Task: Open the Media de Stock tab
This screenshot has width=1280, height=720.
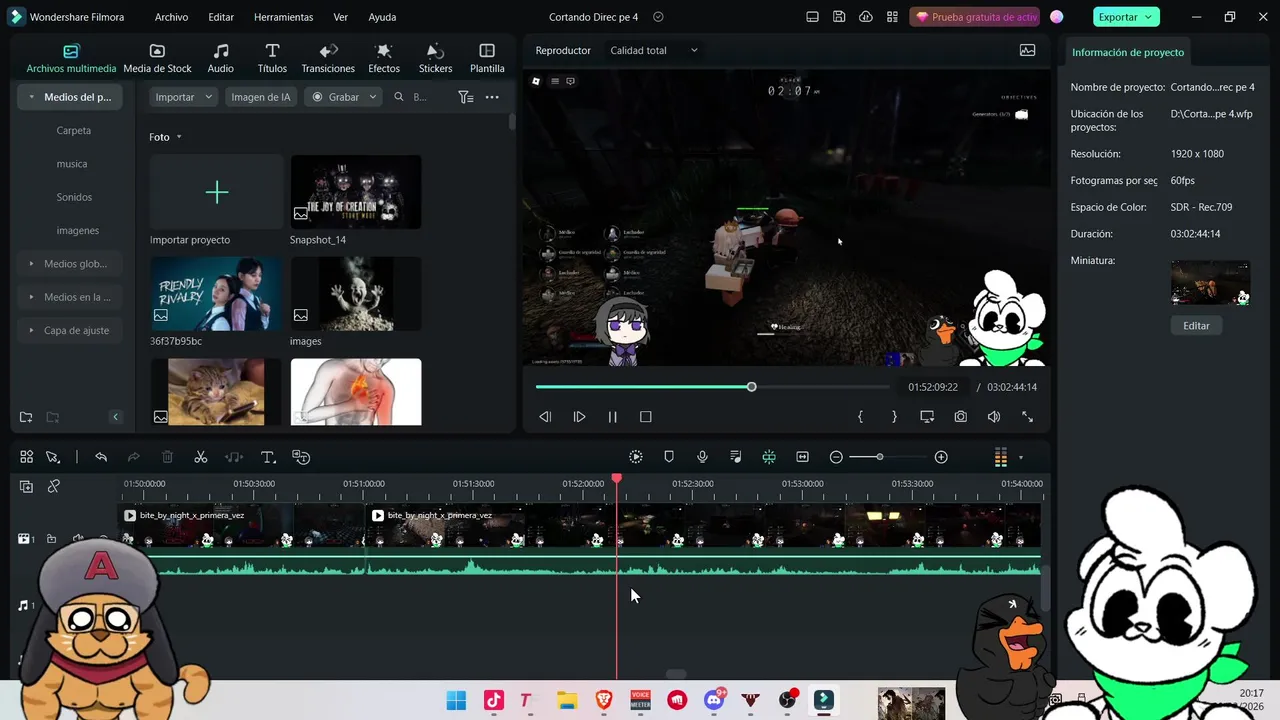Action: 157,59
